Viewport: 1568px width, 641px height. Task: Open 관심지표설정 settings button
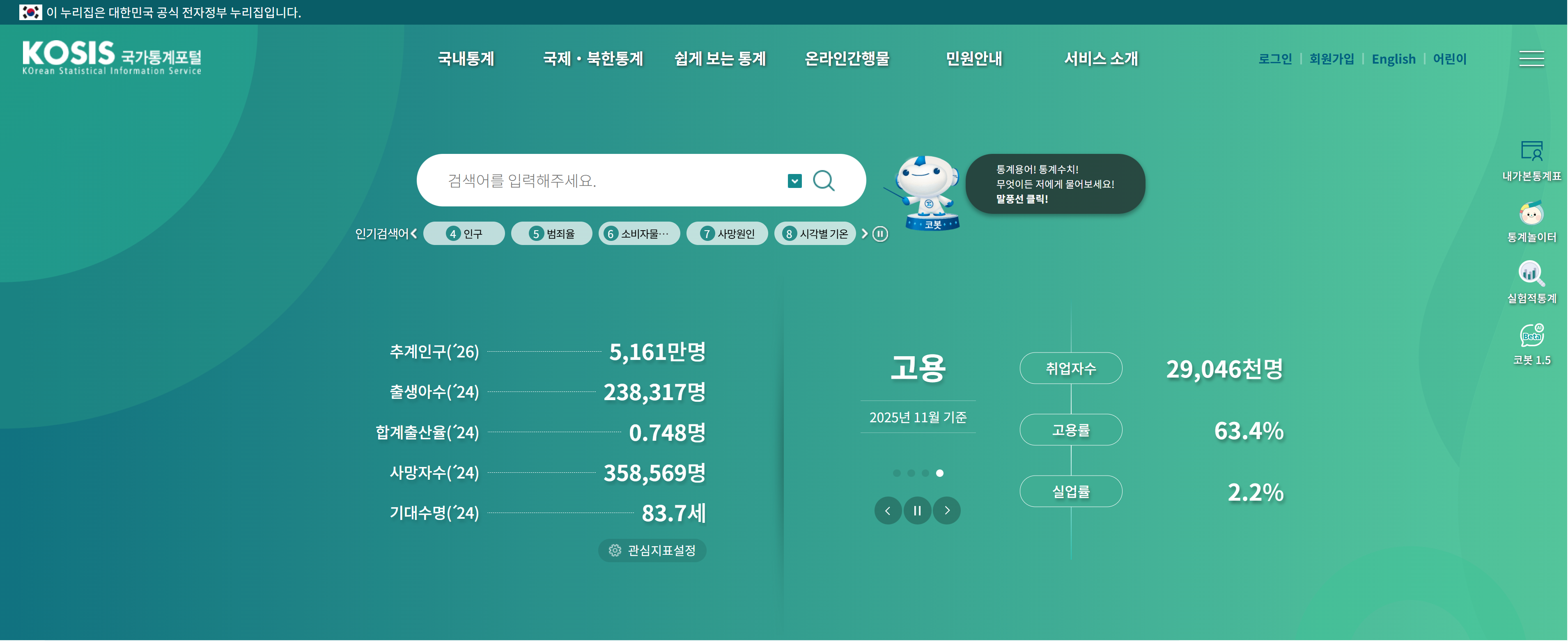tap(652, 550)
